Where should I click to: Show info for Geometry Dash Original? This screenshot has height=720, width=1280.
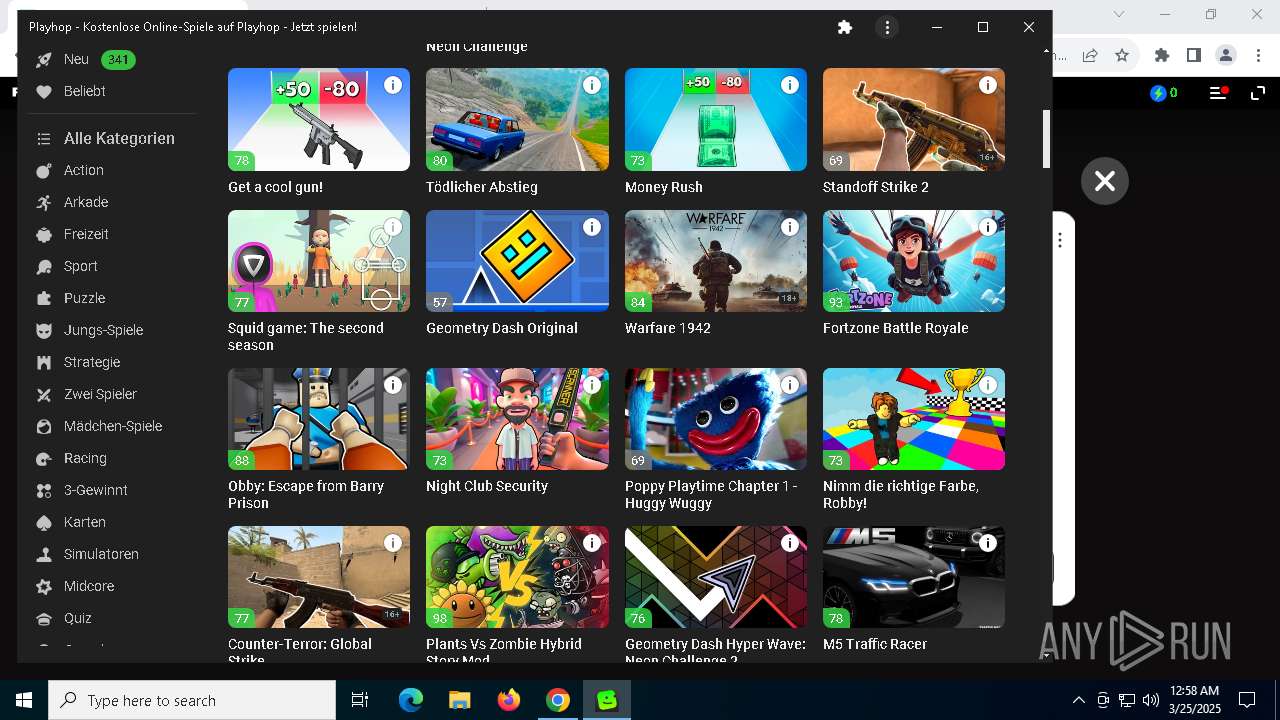[x=592, y=227]
